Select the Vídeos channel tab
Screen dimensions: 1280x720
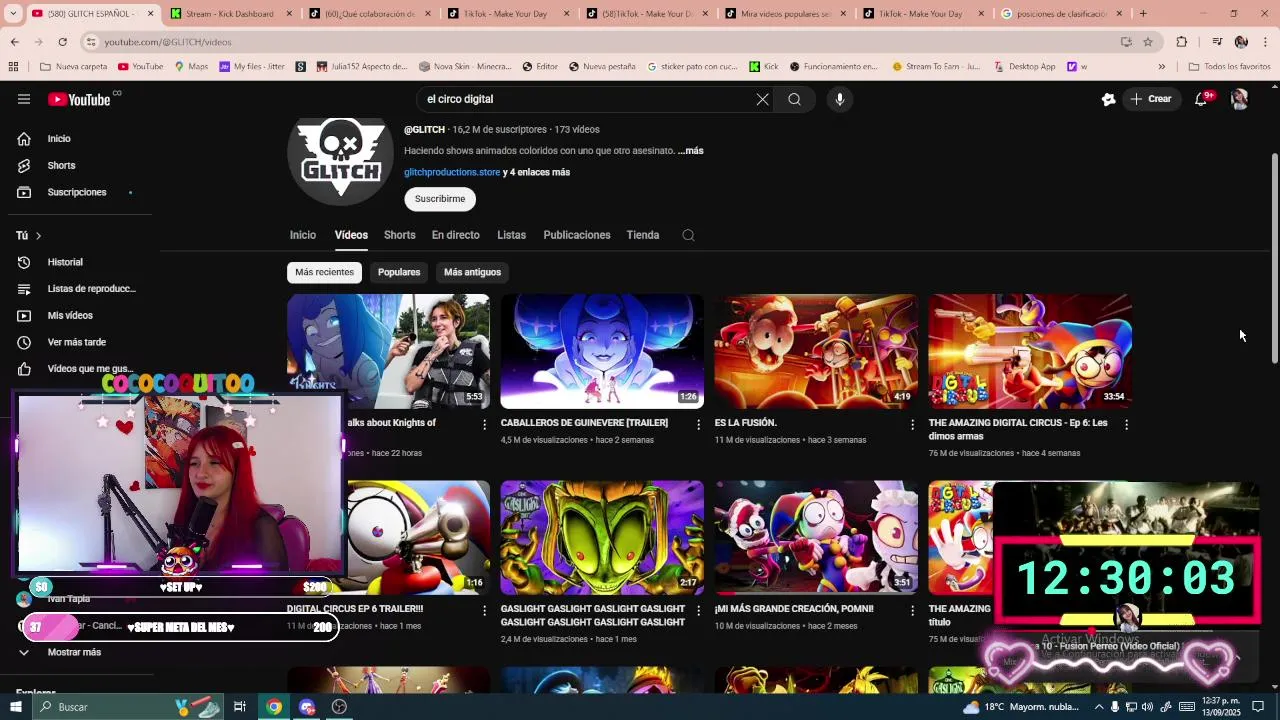point(351,235)
